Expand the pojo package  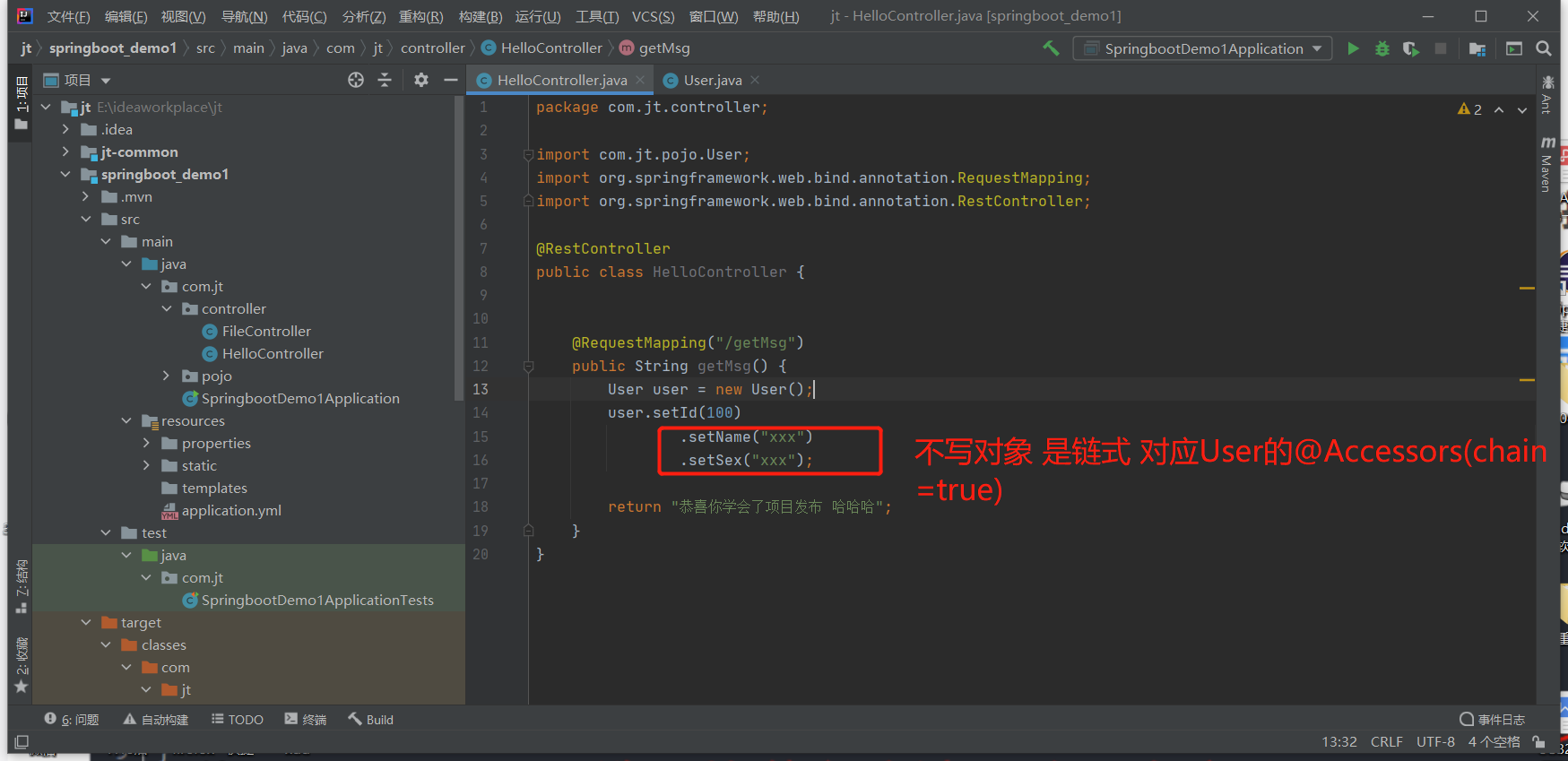[166, 376]
